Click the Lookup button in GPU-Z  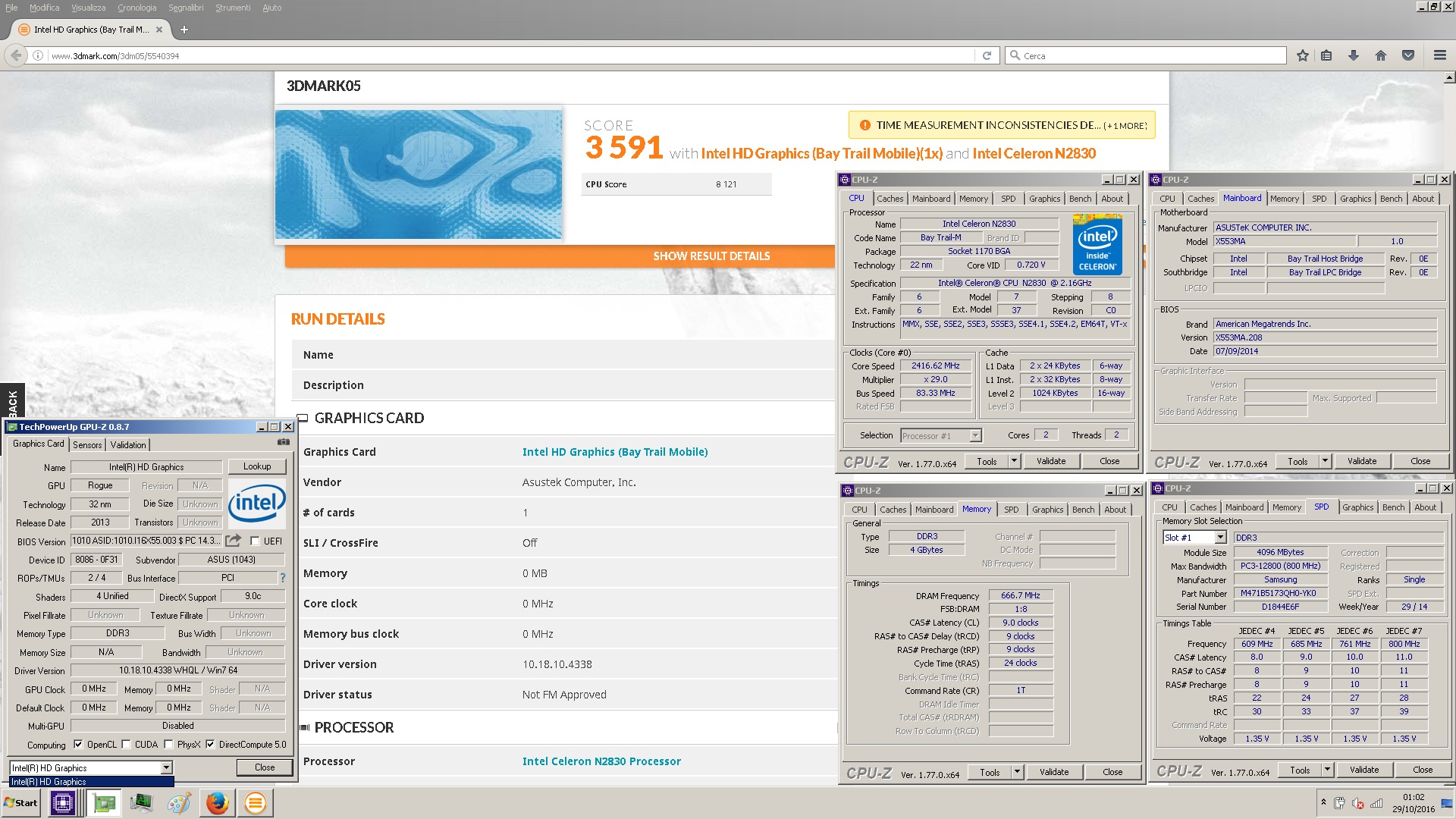(x=257, y=466)
